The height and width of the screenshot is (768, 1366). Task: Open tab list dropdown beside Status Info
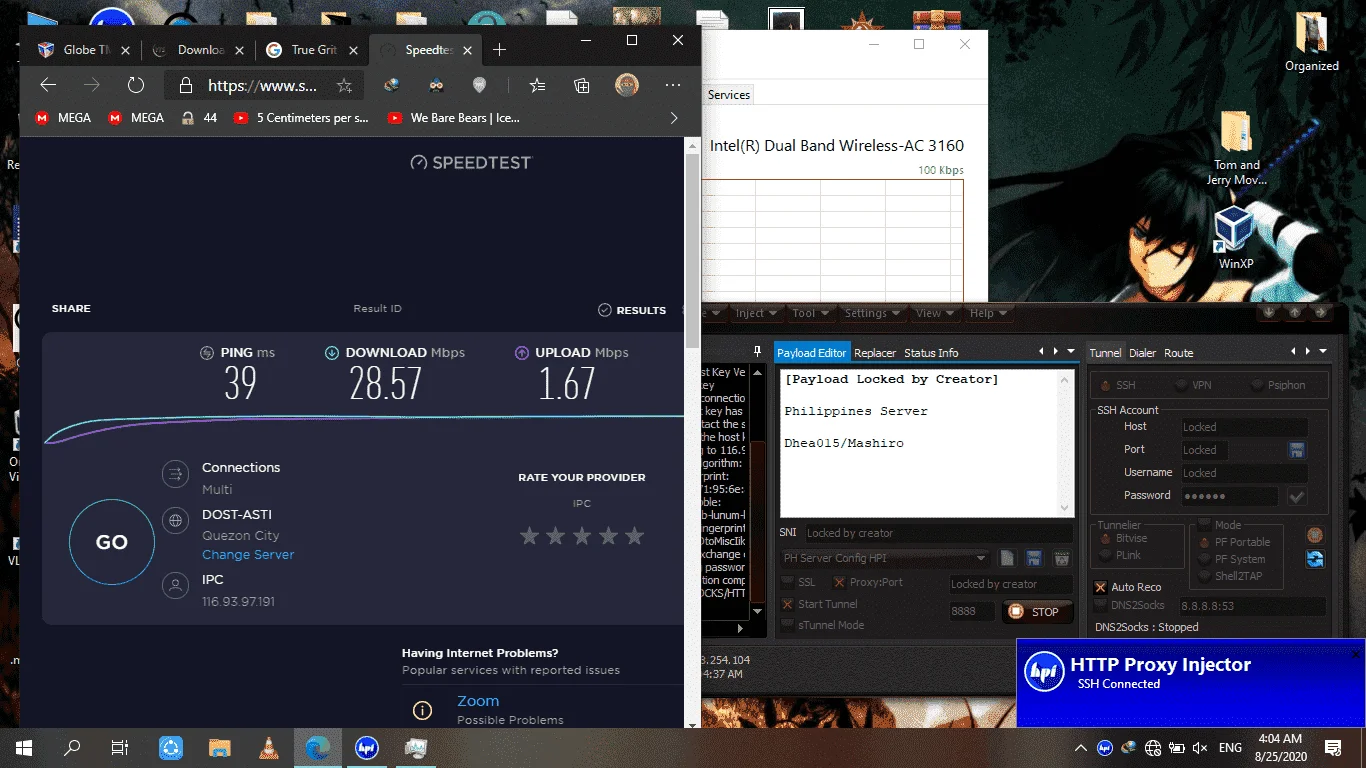1071,352
